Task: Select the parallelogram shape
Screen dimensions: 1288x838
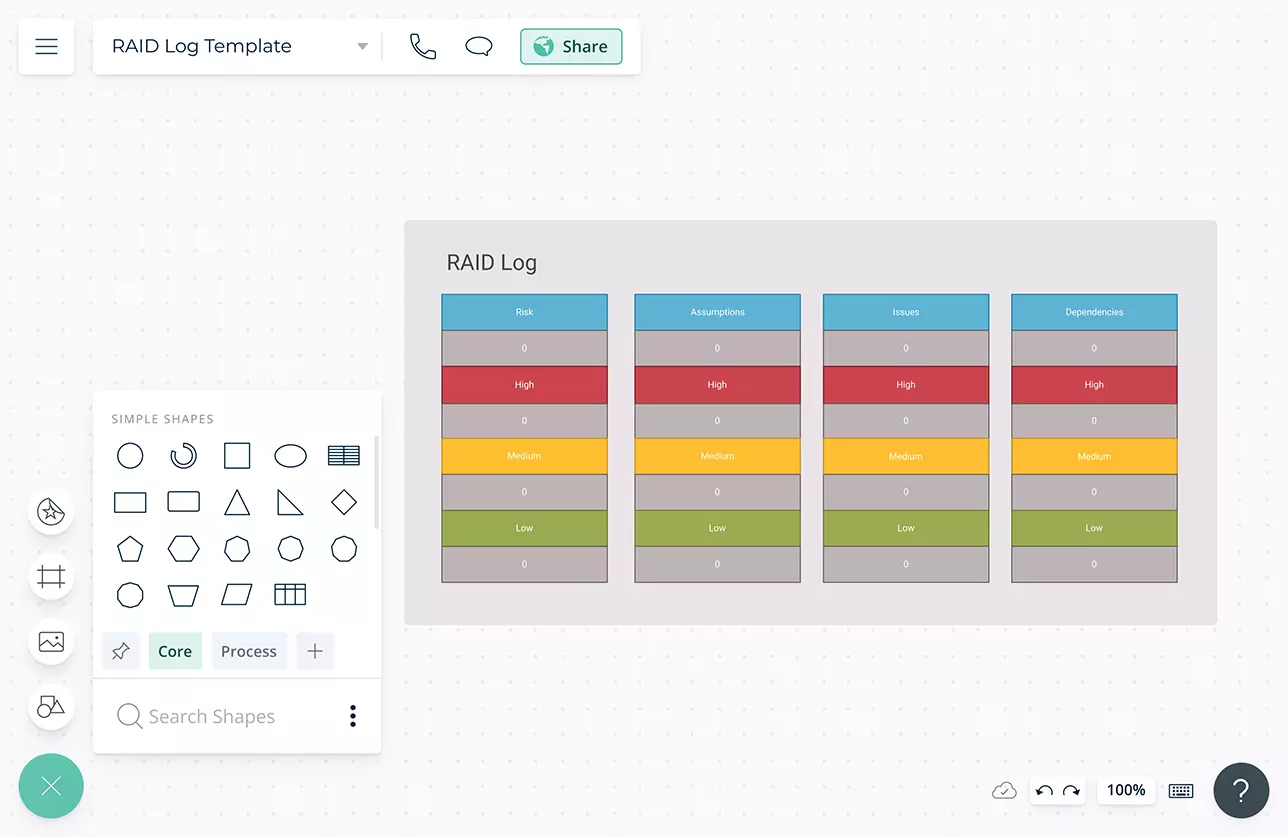Action: [237, 595]
